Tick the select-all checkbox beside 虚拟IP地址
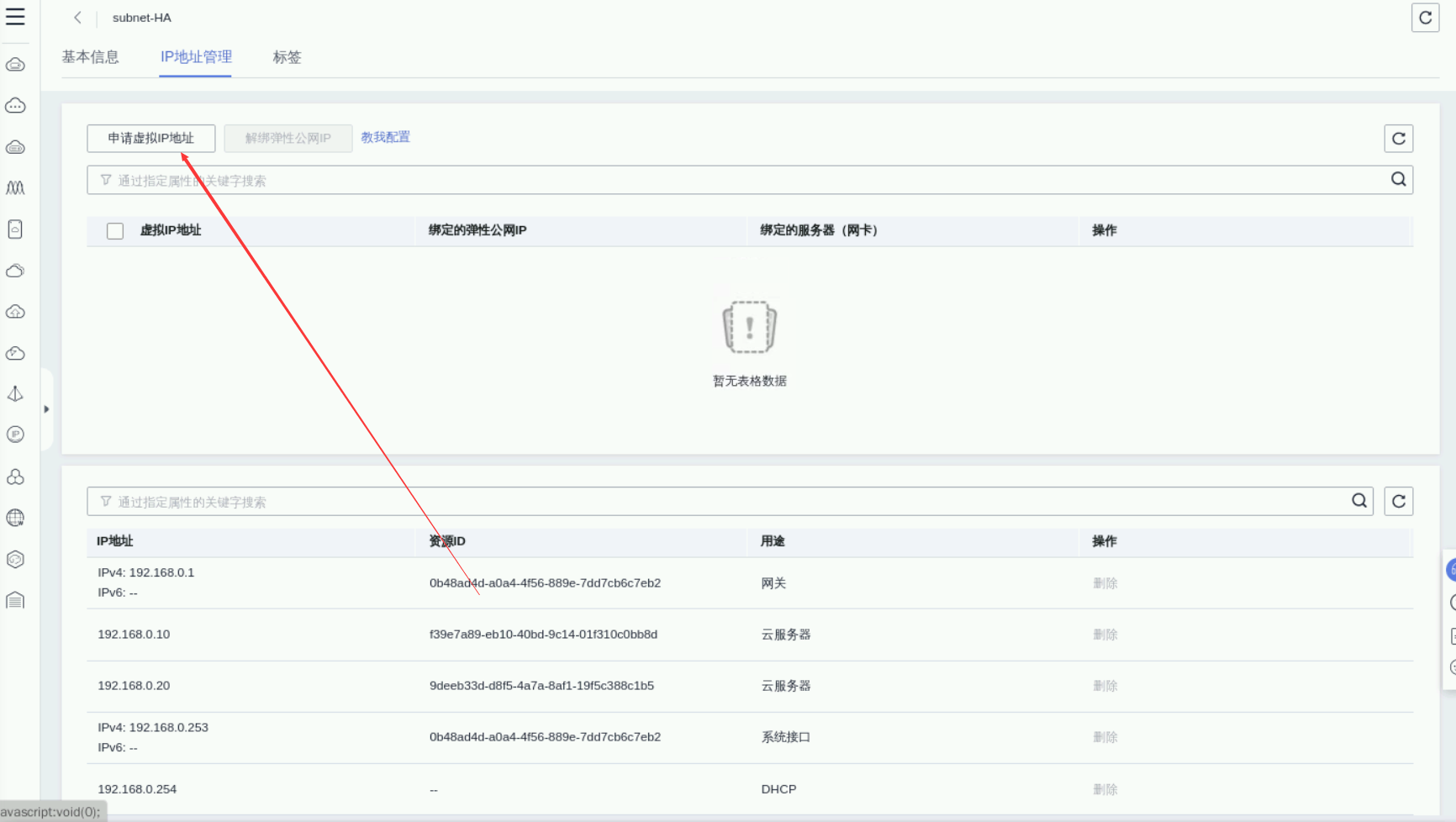The width and height of the screenshot is (1456, 822). pyautogui.click(x=115, y=231)
